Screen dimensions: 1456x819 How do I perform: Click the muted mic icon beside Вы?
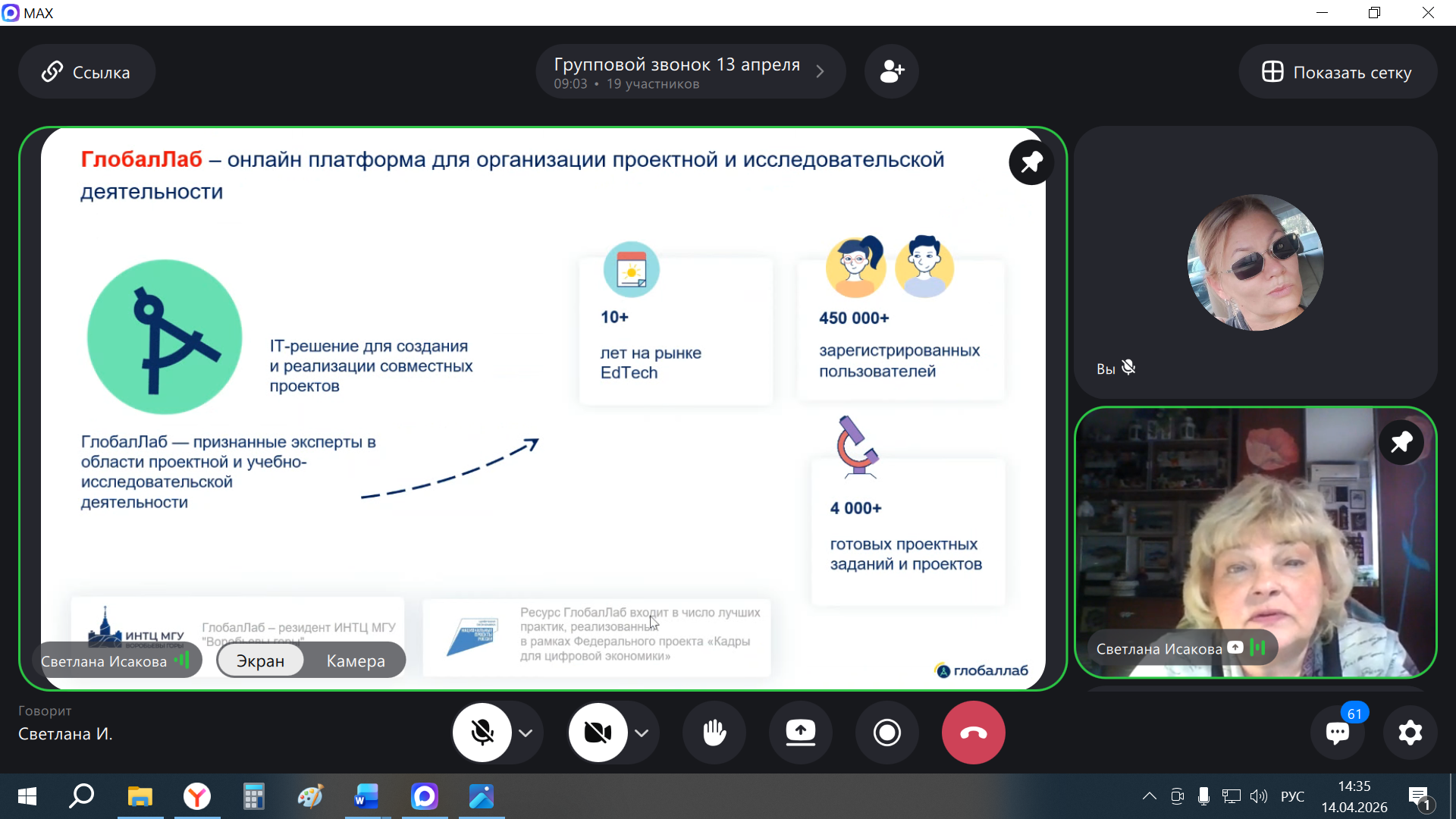1128,368
